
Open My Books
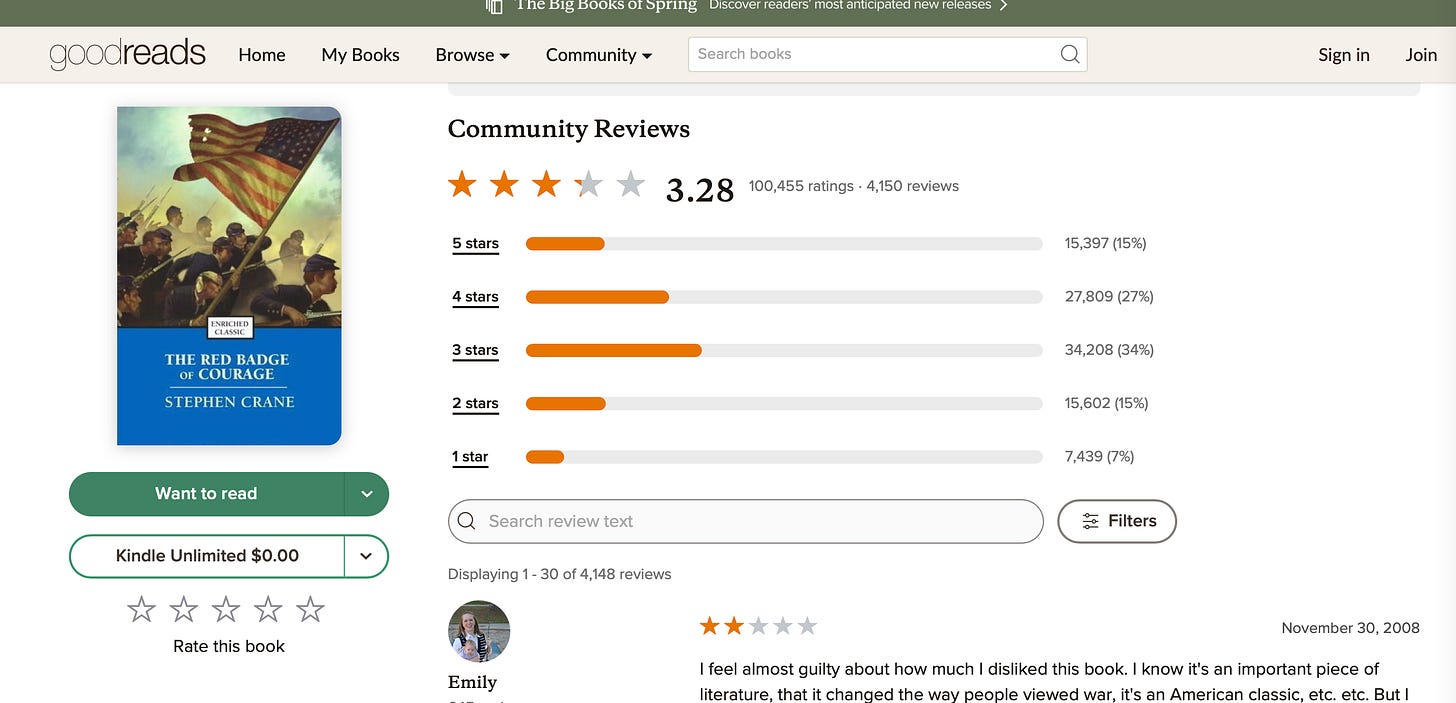360,55
